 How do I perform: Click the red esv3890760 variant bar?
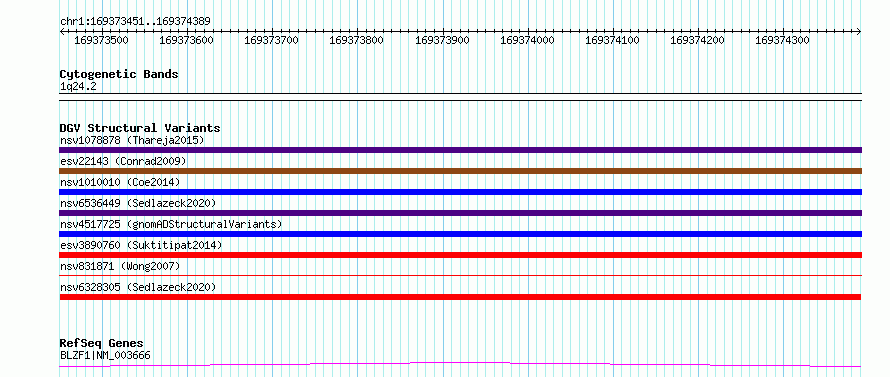coord(460,255)
